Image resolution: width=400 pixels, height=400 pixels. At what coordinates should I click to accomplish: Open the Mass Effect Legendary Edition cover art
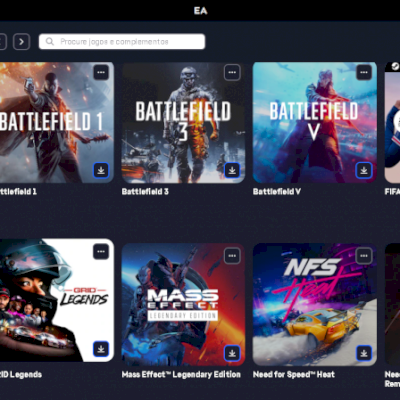pos(183,304)
